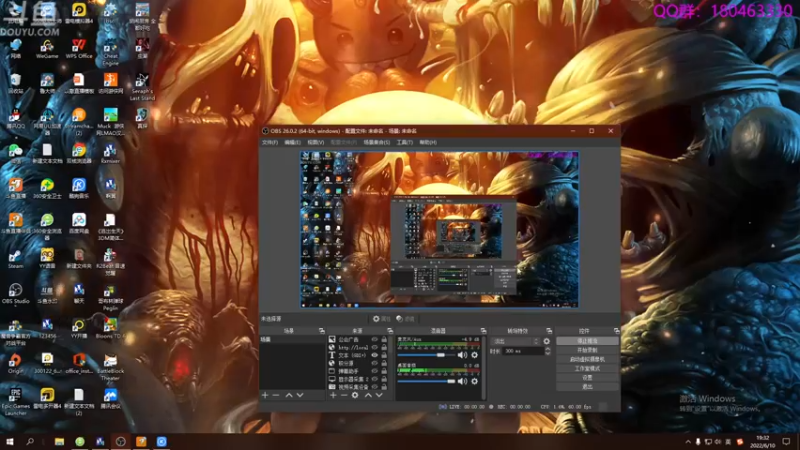Image resolution: width=800 pixels, height=450 pixels.
Task: Remove the selected scene with the minus icon in 场景 panel
Action: [x=276, y=395]
